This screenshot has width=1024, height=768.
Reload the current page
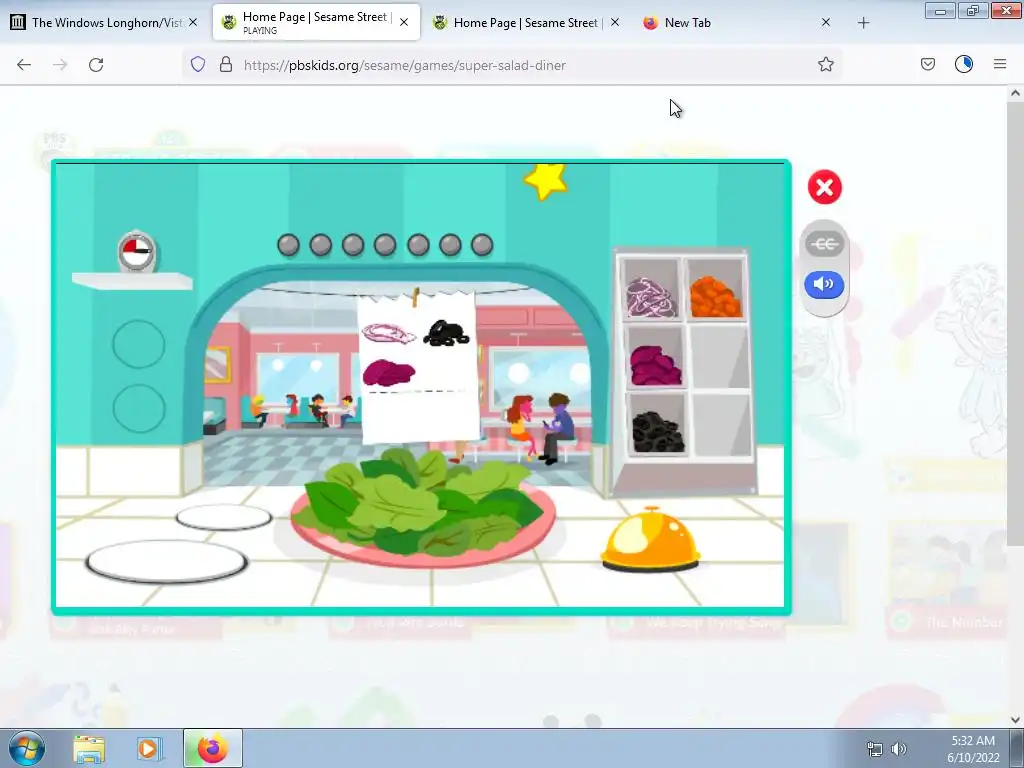coord(96,65)
